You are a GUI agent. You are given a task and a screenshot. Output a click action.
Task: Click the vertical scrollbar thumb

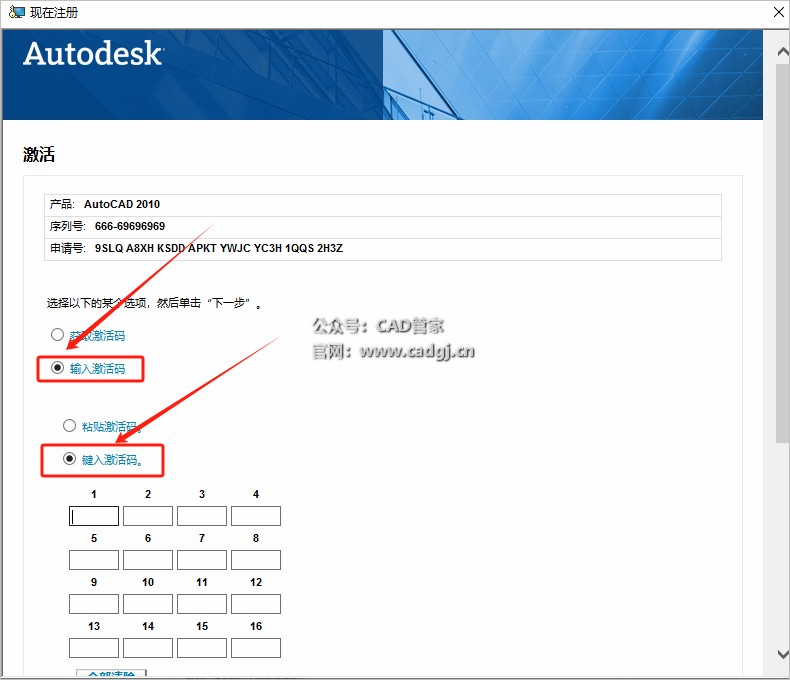pyautogui.click(x=782, y=253)
